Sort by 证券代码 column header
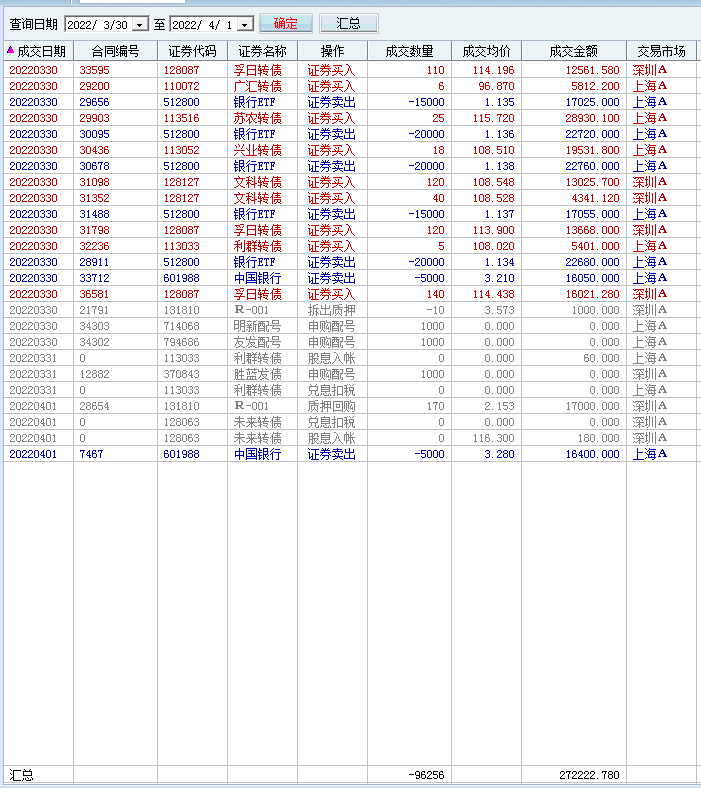 pos(192,51)
